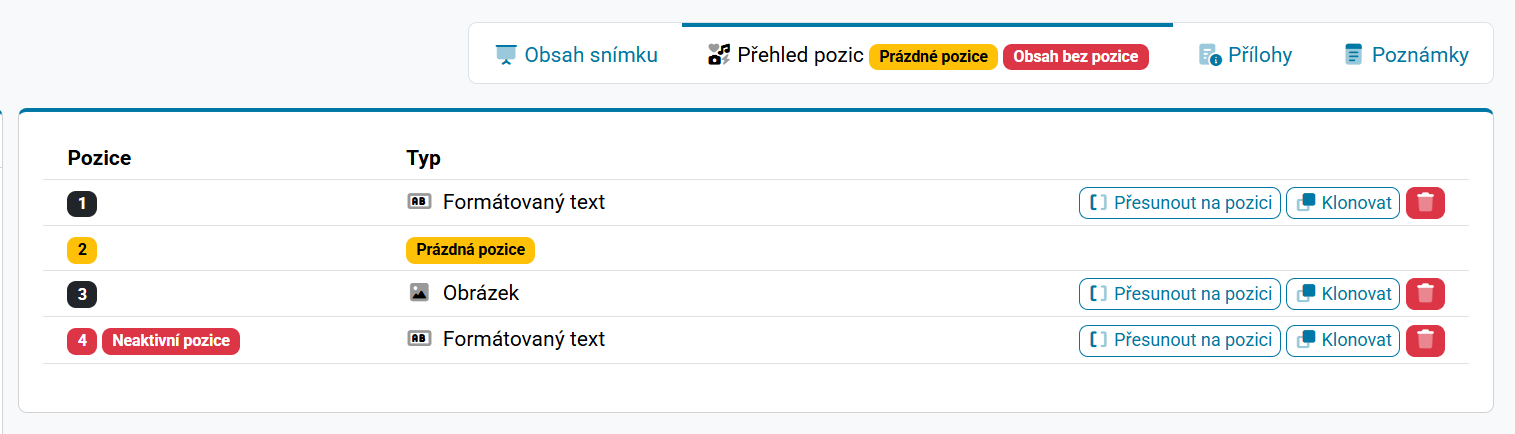This screenshot has width=1515, height=434.
Task: Move the position 3 Obrázek to another position
Action: [1180, 294]
